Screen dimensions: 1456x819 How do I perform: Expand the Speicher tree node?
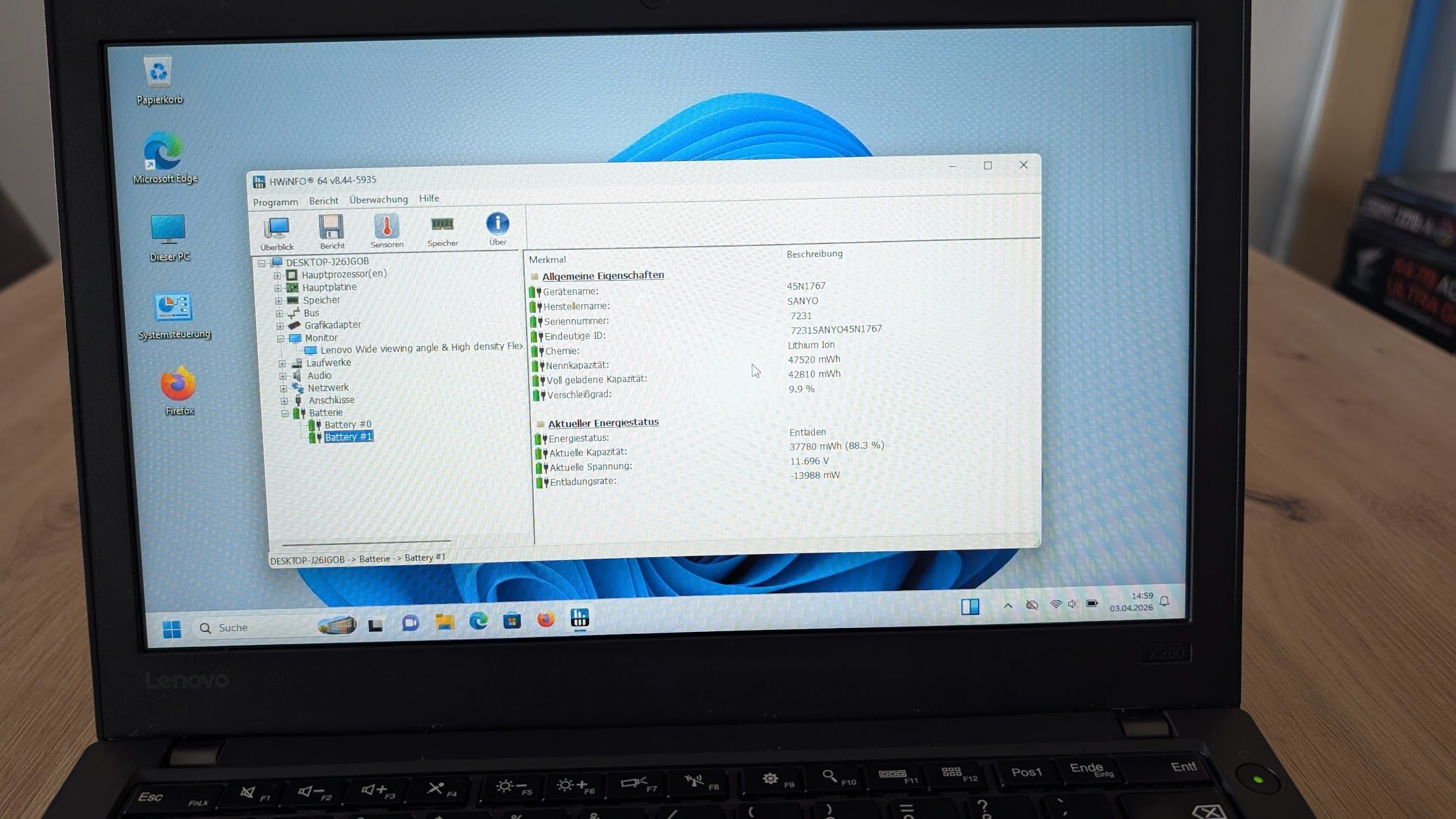coord(279,301)
